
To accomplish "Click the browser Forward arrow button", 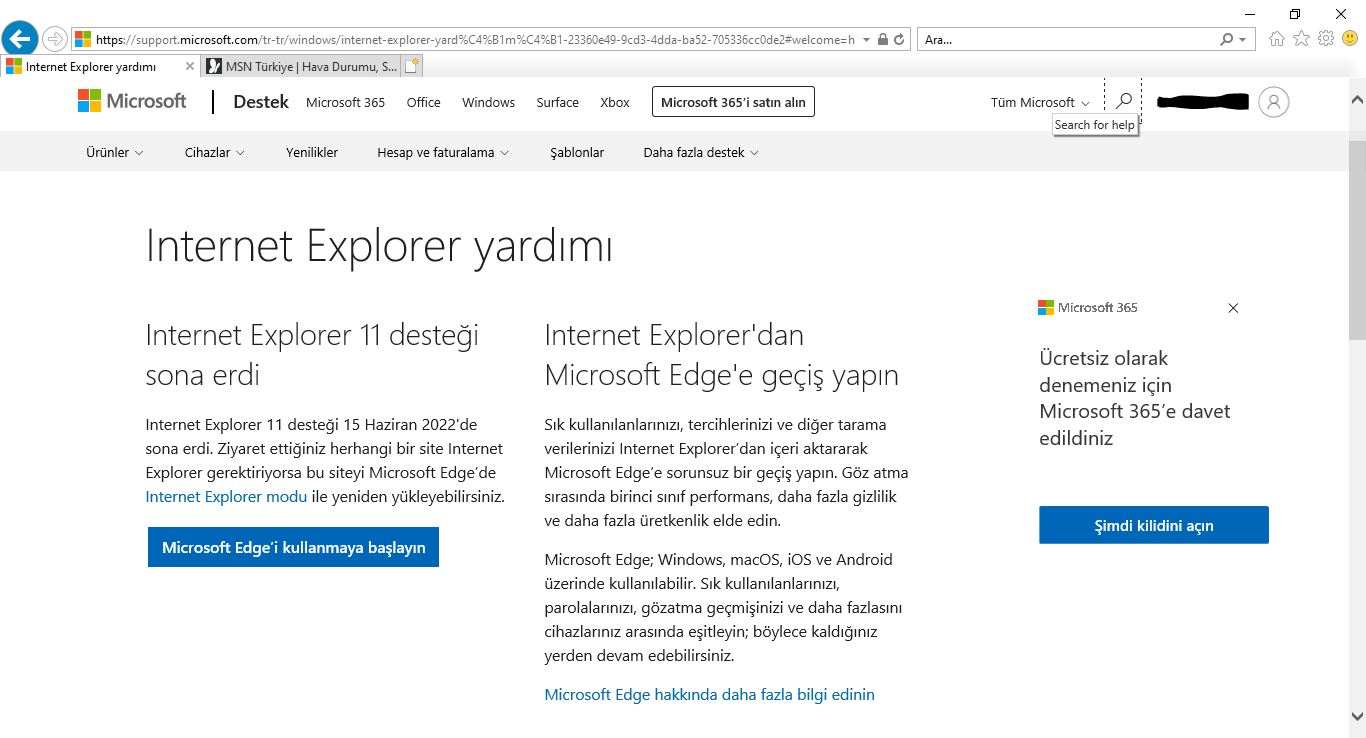I will point(55,39).
